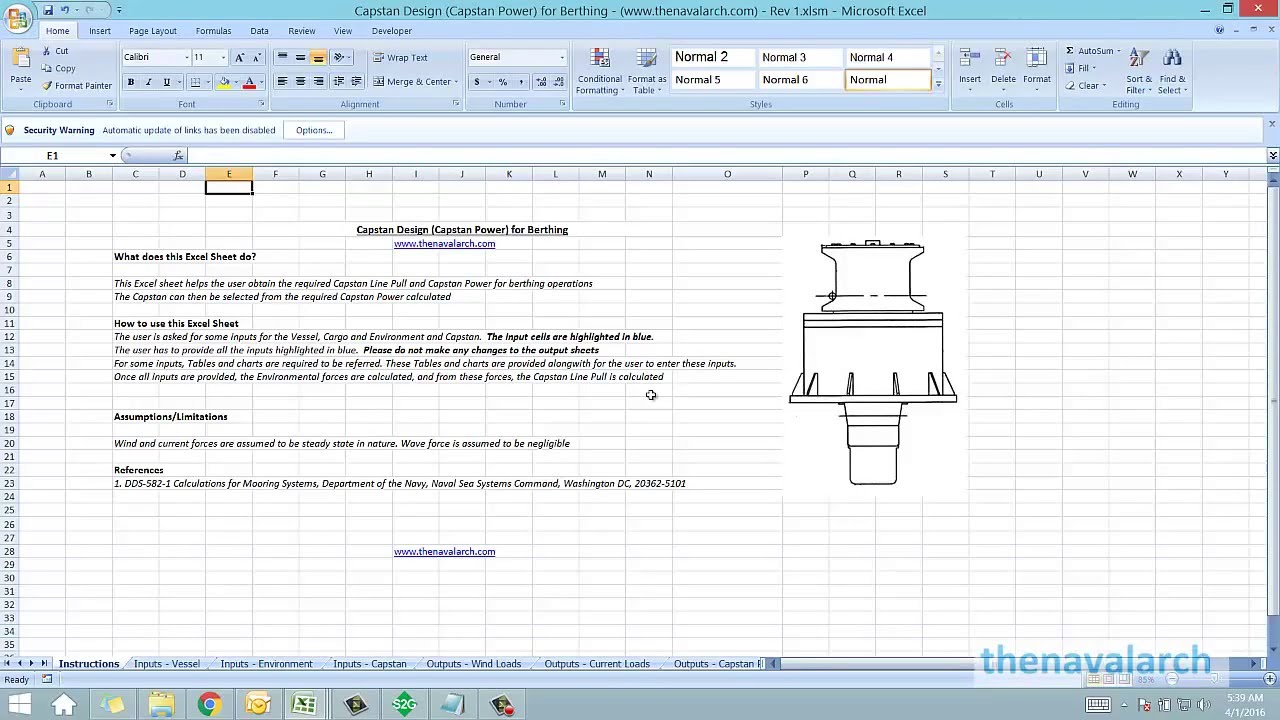The width and height of the screenshot is (1280, 720).
Task: Click the security warning Options button
Action: pyautogui.click(x=314, y=130)
